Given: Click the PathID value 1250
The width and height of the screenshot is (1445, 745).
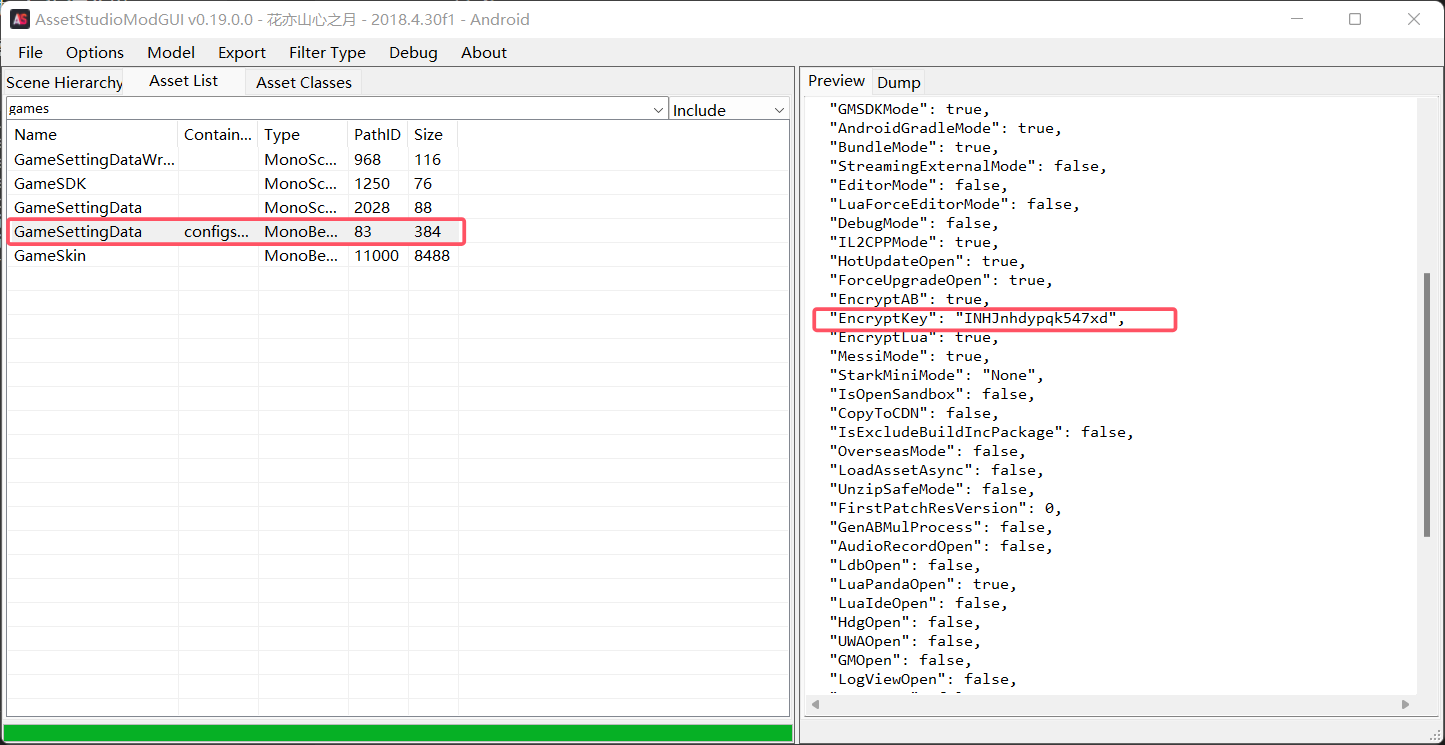Looking at the screenshot, I should point(372,184).
